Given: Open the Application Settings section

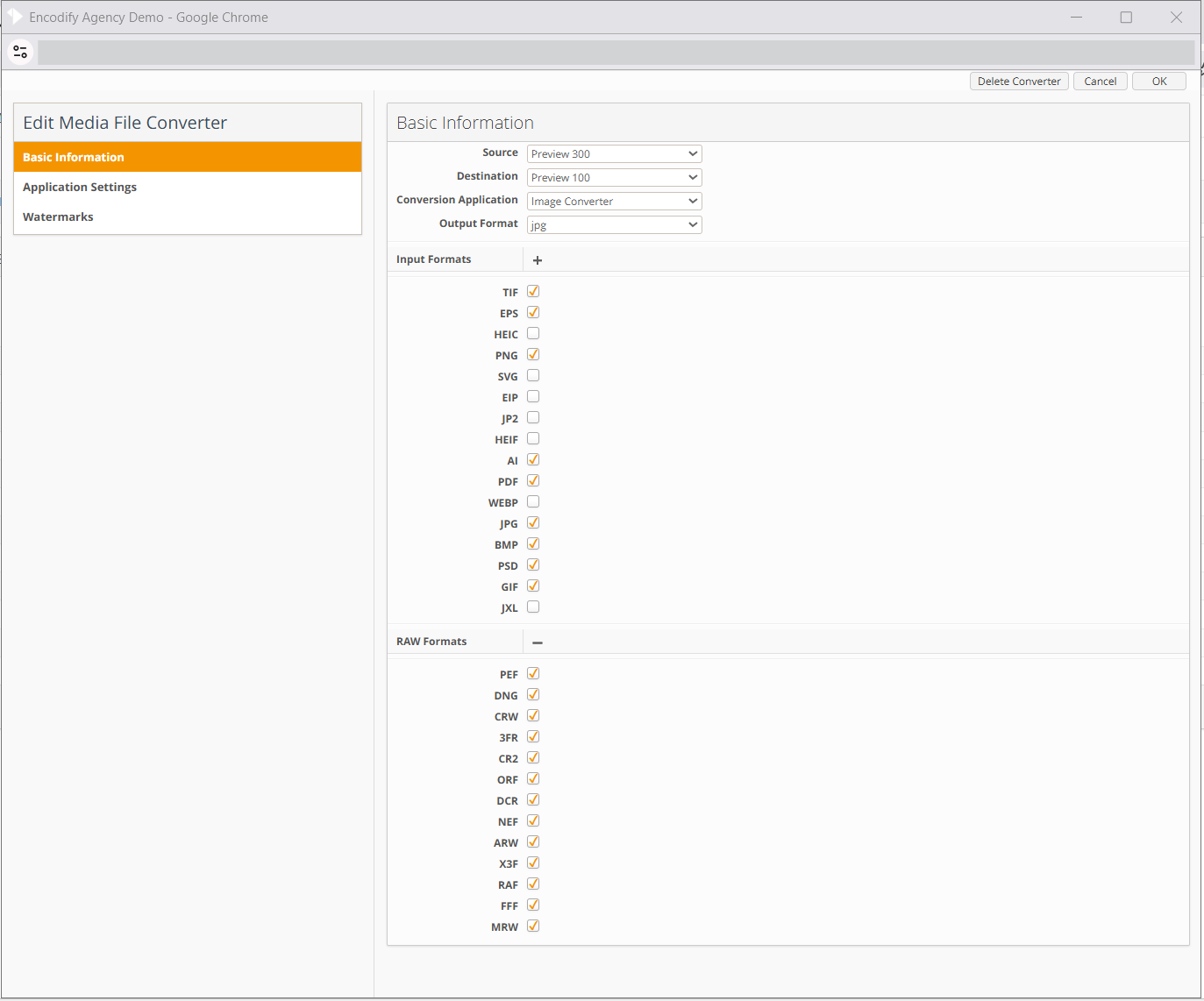Looking at the screenshot, I should pos(188,187).
